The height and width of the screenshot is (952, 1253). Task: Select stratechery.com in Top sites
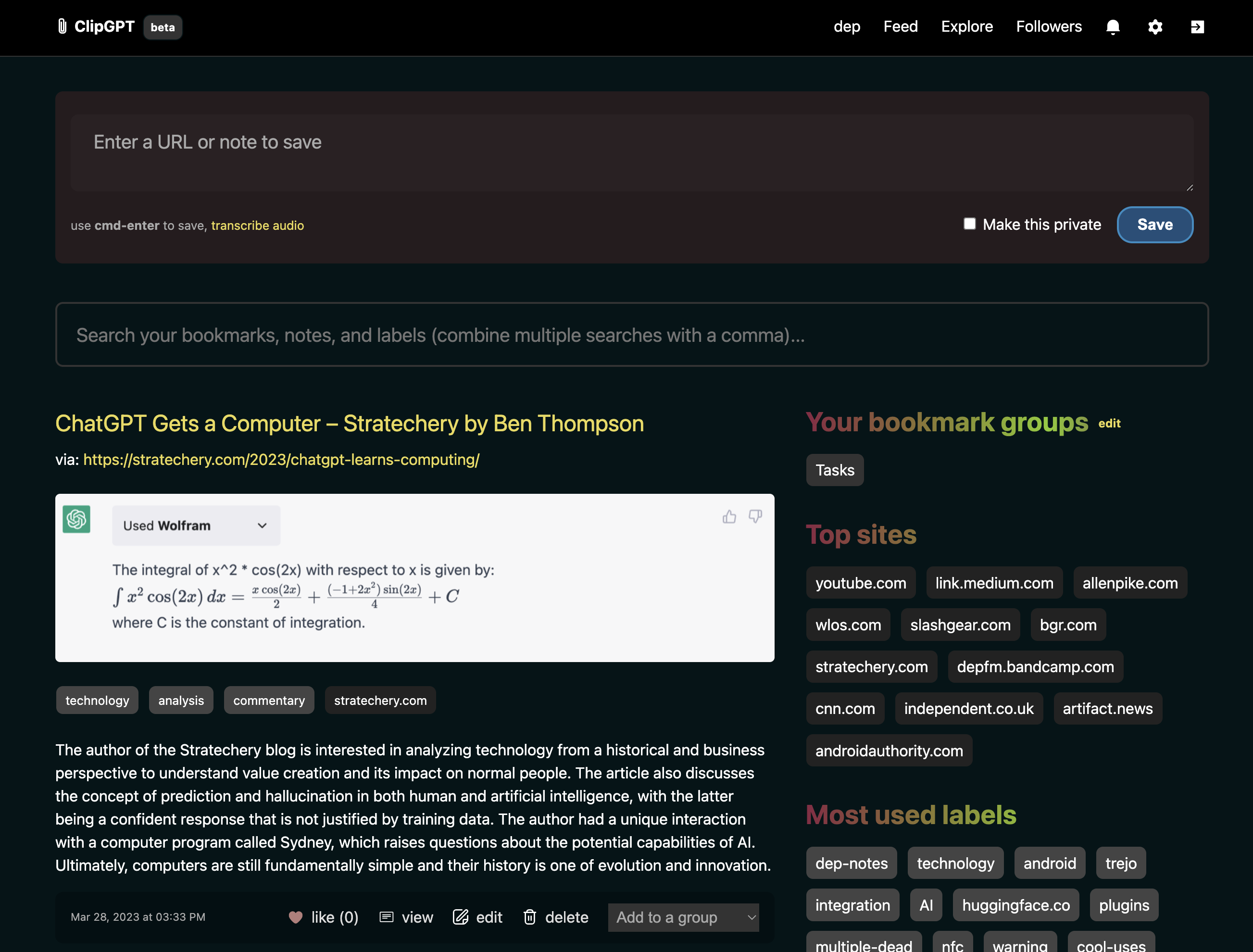click(x=872, y=666)
